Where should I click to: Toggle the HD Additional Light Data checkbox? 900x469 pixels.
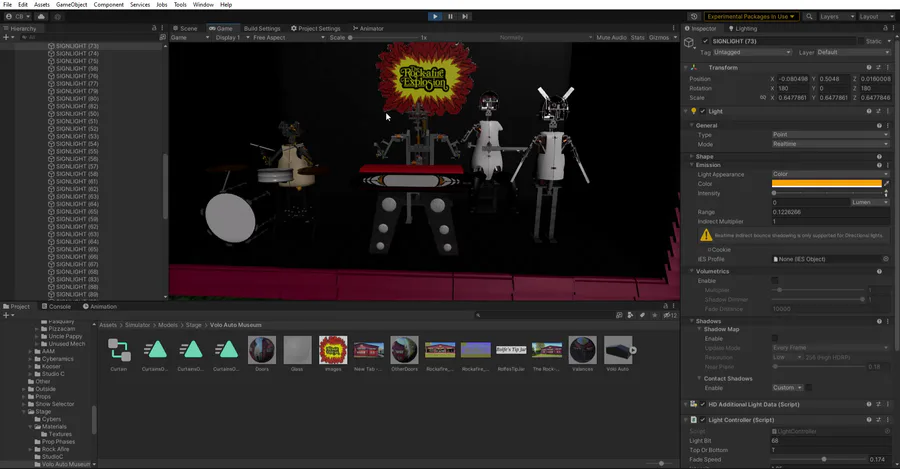pyautogui.click(x=703, y=404)
